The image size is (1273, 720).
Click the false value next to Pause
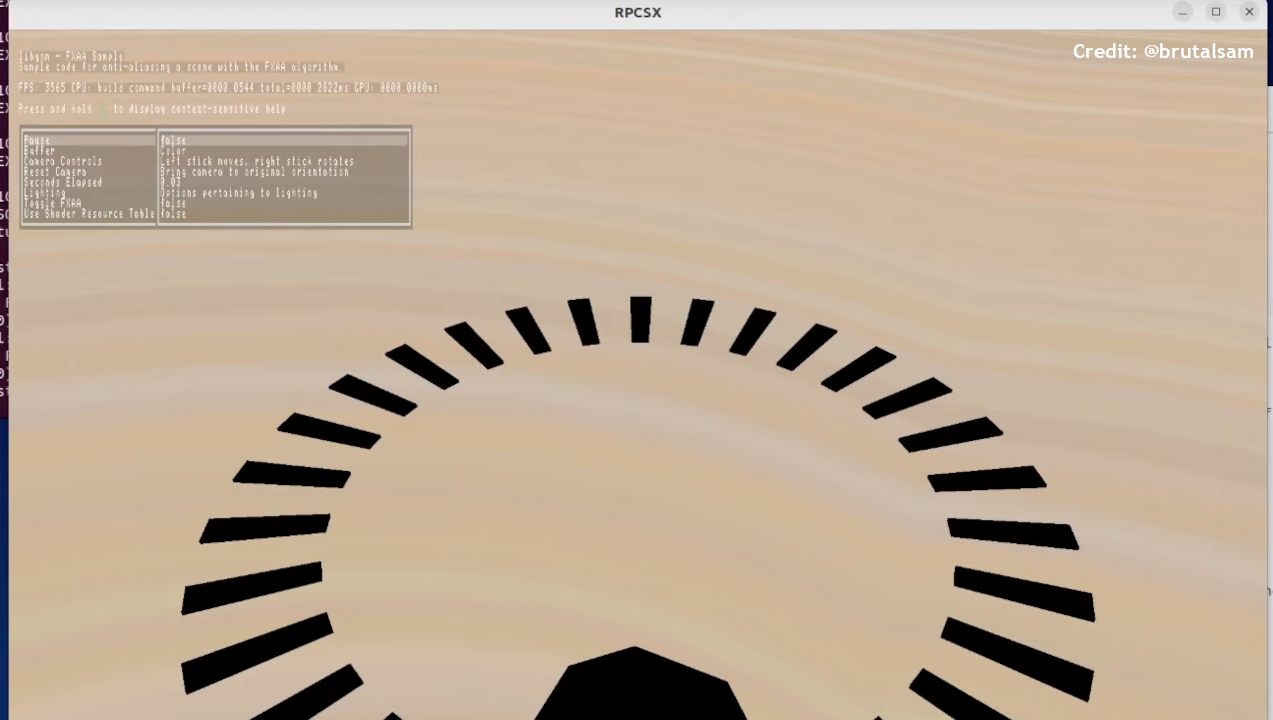[x=172, y=140]
